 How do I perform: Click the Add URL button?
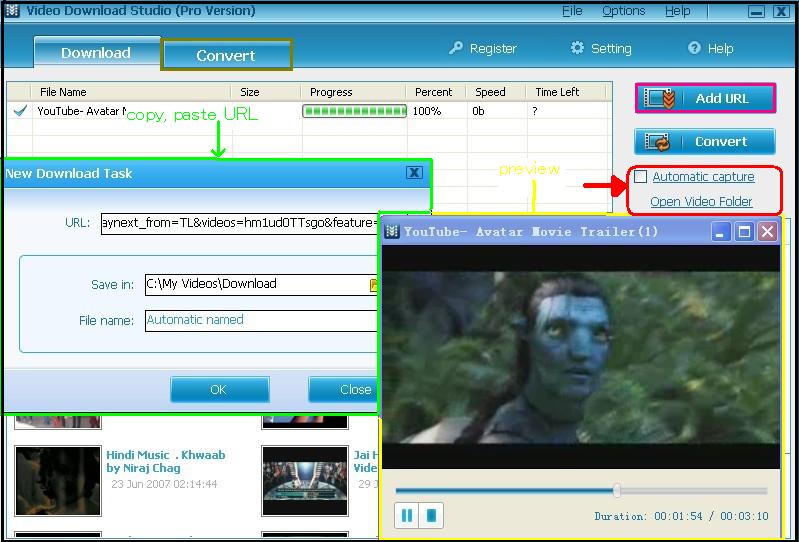click(x=705, y=98)
